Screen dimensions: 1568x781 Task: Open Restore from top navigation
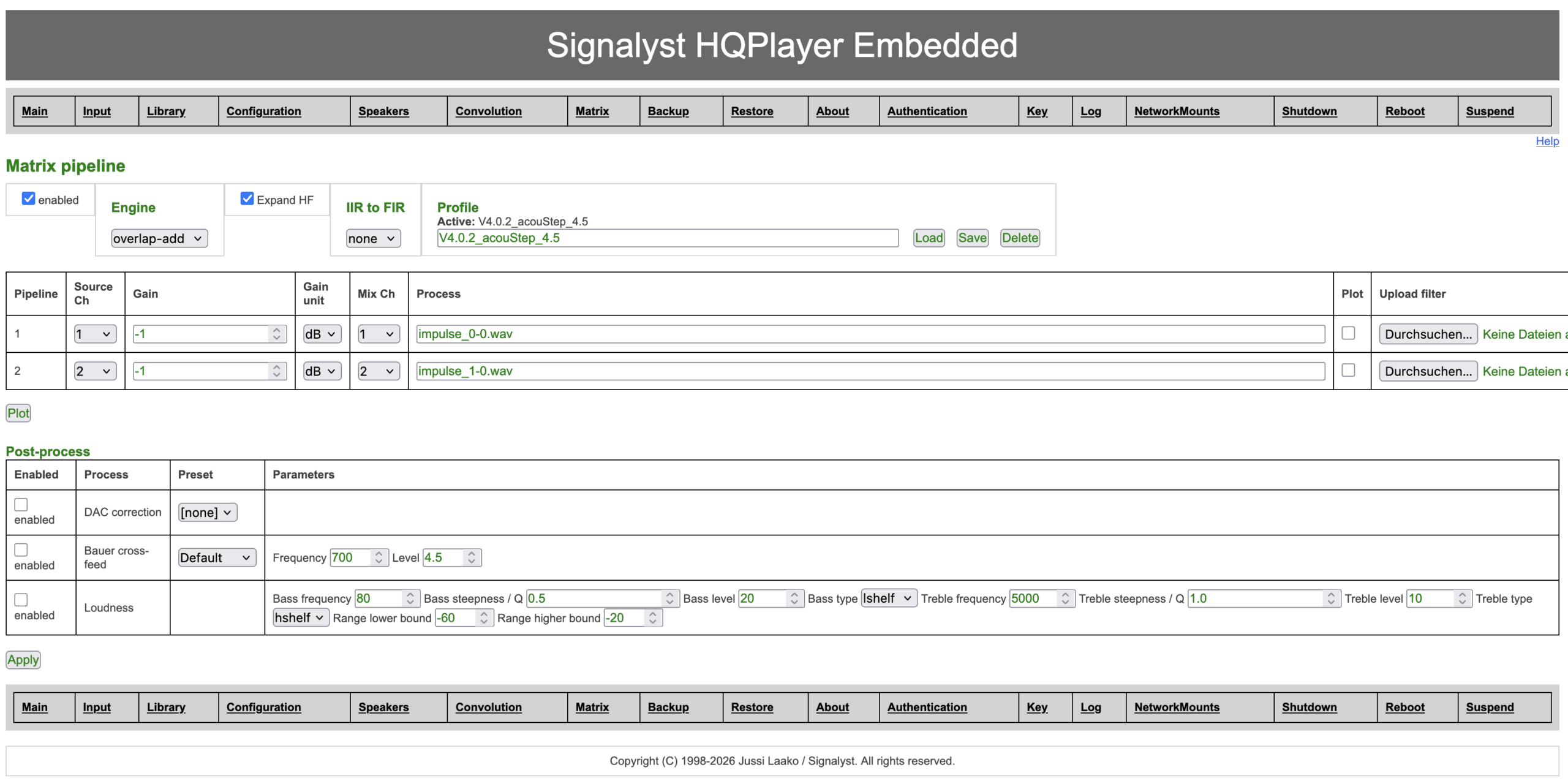(752, 111)
